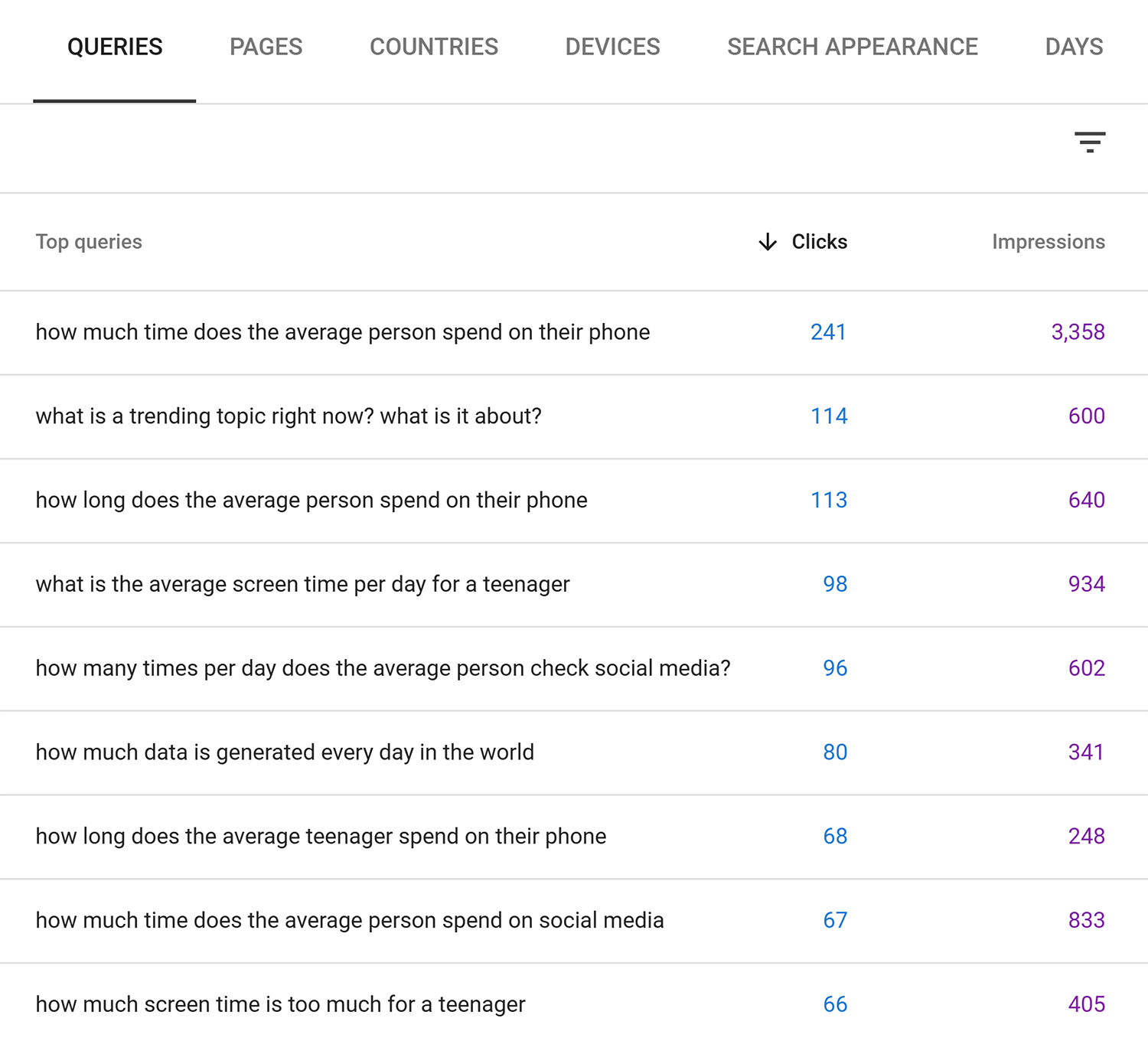The width and height of the screenshot is (1148, 1041).
Task: Select query 'how much data is generated every day'
Action: coord(285,752)
